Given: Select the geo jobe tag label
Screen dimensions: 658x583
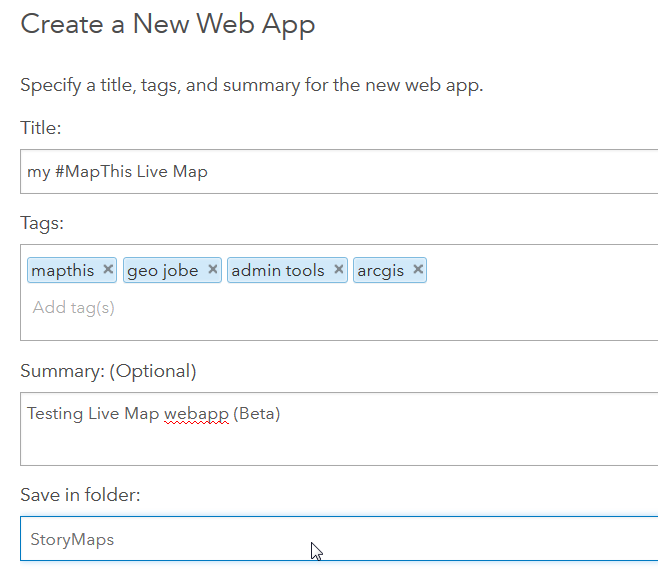Looking at the screenshot, I should [x=162, y=271].
